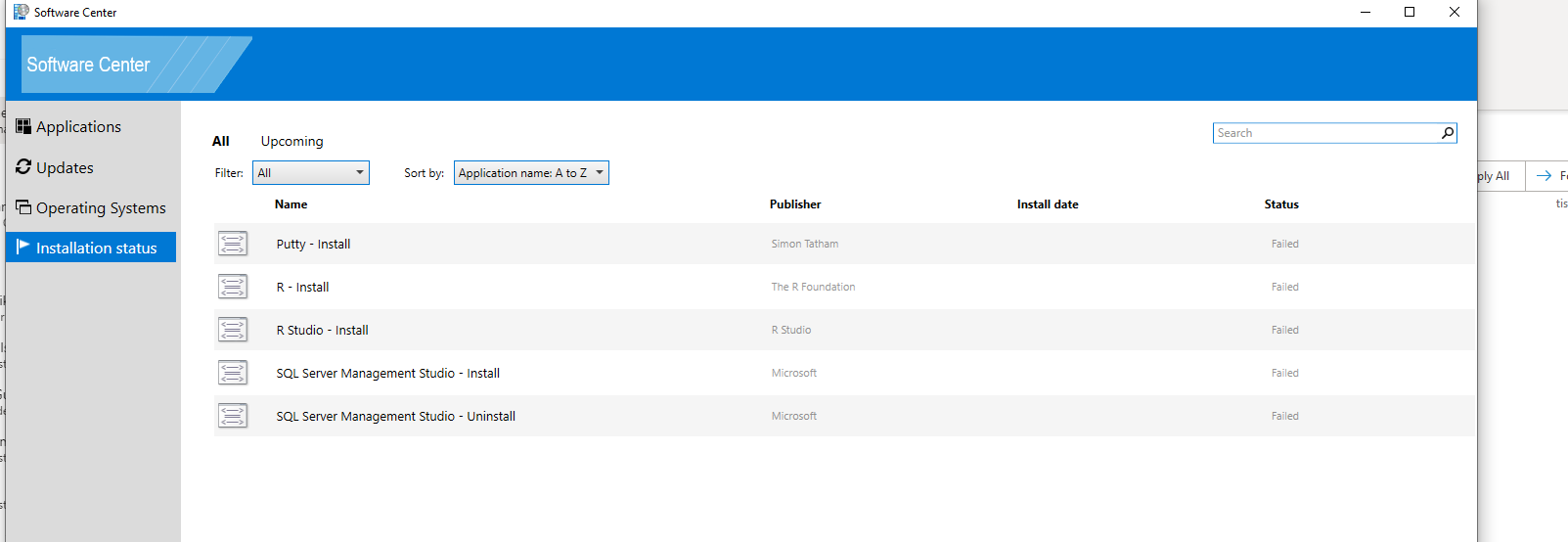Switch to the All tab
The image size is (1568, 542).
pyautogui.click(x=221, y=141)
